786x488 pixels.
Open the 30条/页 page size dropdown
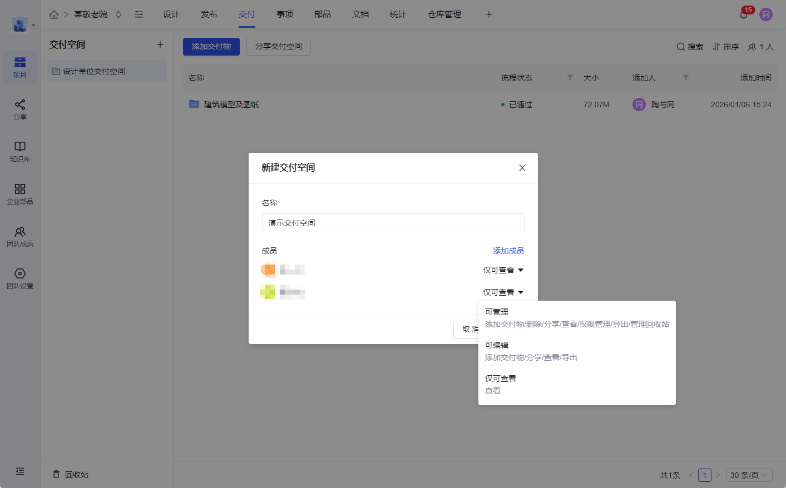tap(752, 474)
